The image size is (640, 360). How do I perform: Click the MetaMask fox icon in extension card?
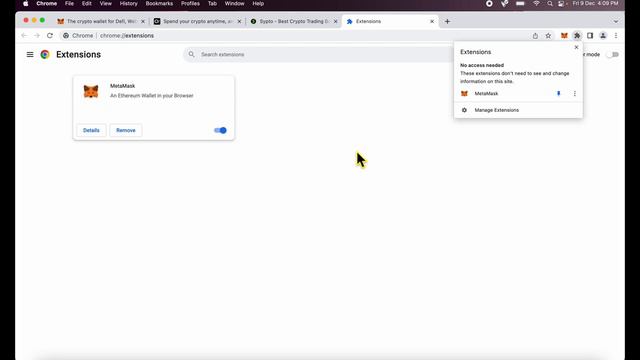click(91, 91)
